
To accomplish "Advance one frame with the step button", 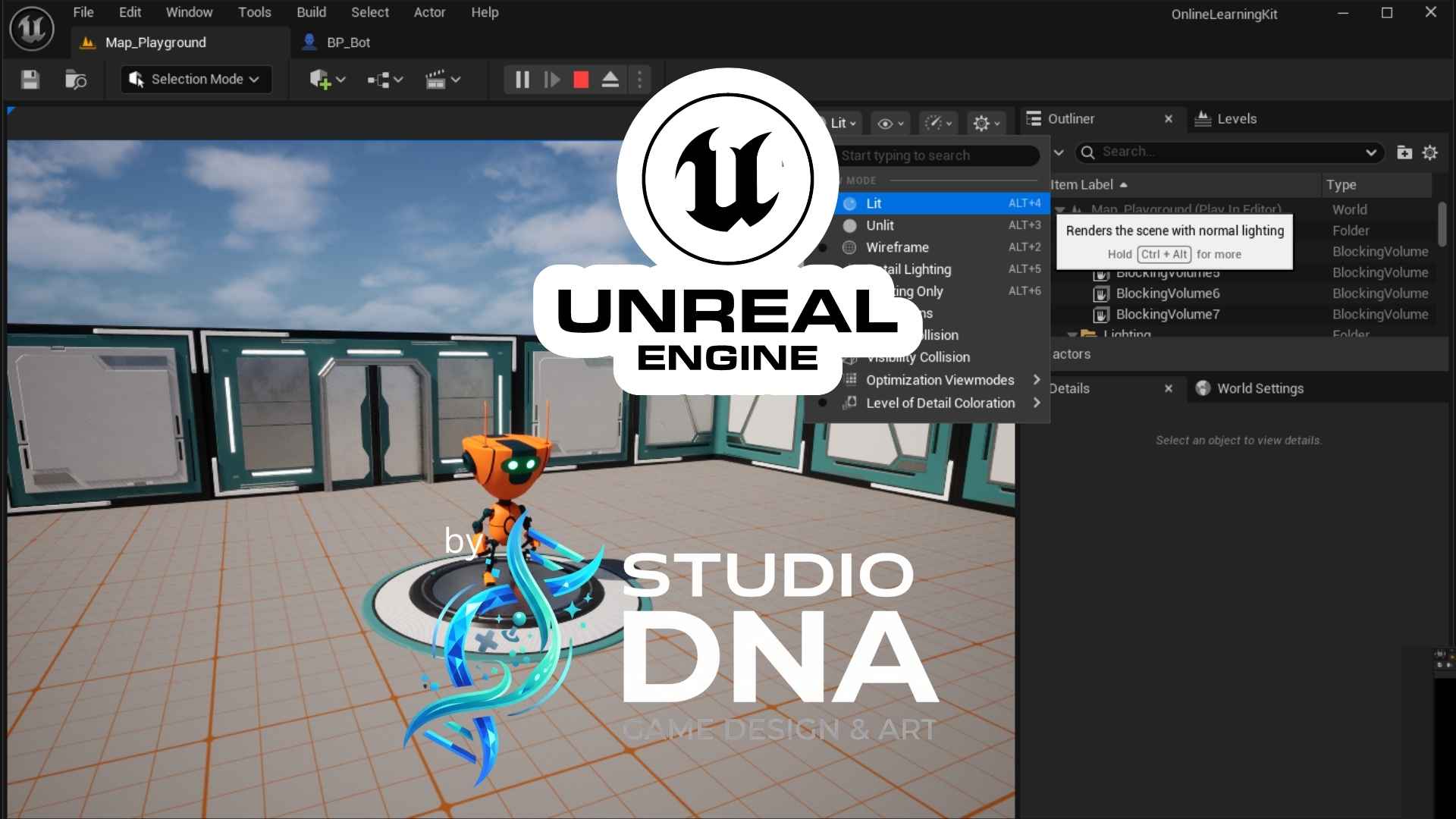I will [x=552, y=80].
